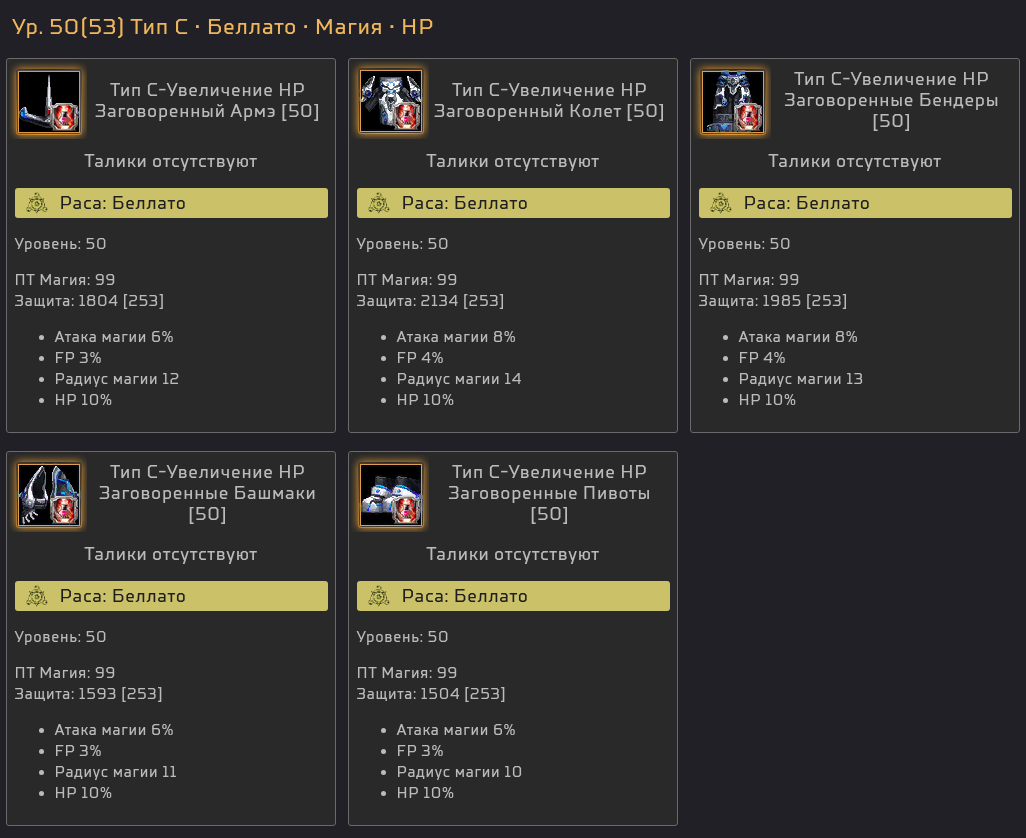Open the Заговоренные Башмаки [50] item title
This screenshot has width=1026, height=838.
(207, 493)
